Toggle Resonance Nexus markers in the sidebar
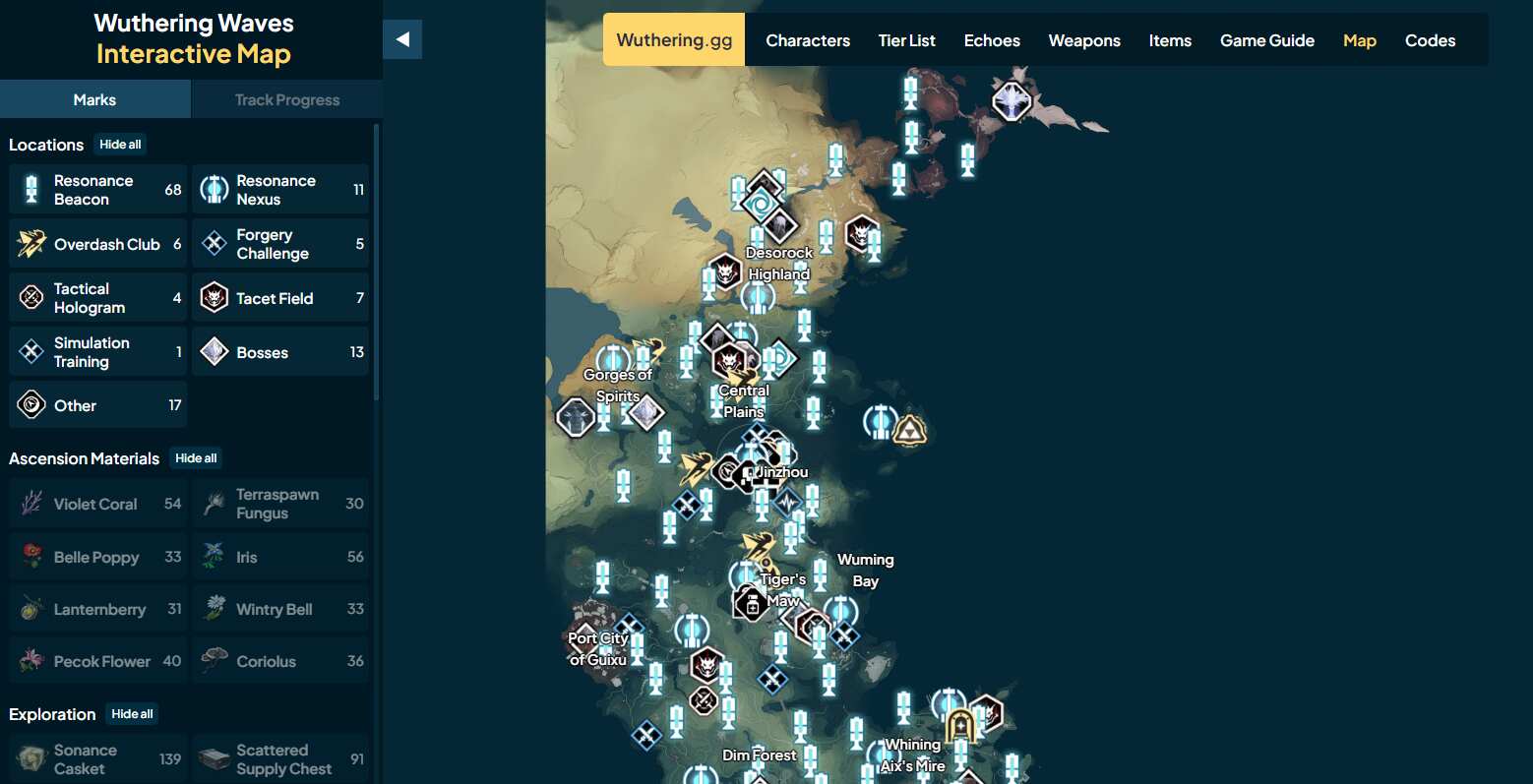Image resolution: width=1533 pixels, height=784 pixels. (x=280, y=190)
